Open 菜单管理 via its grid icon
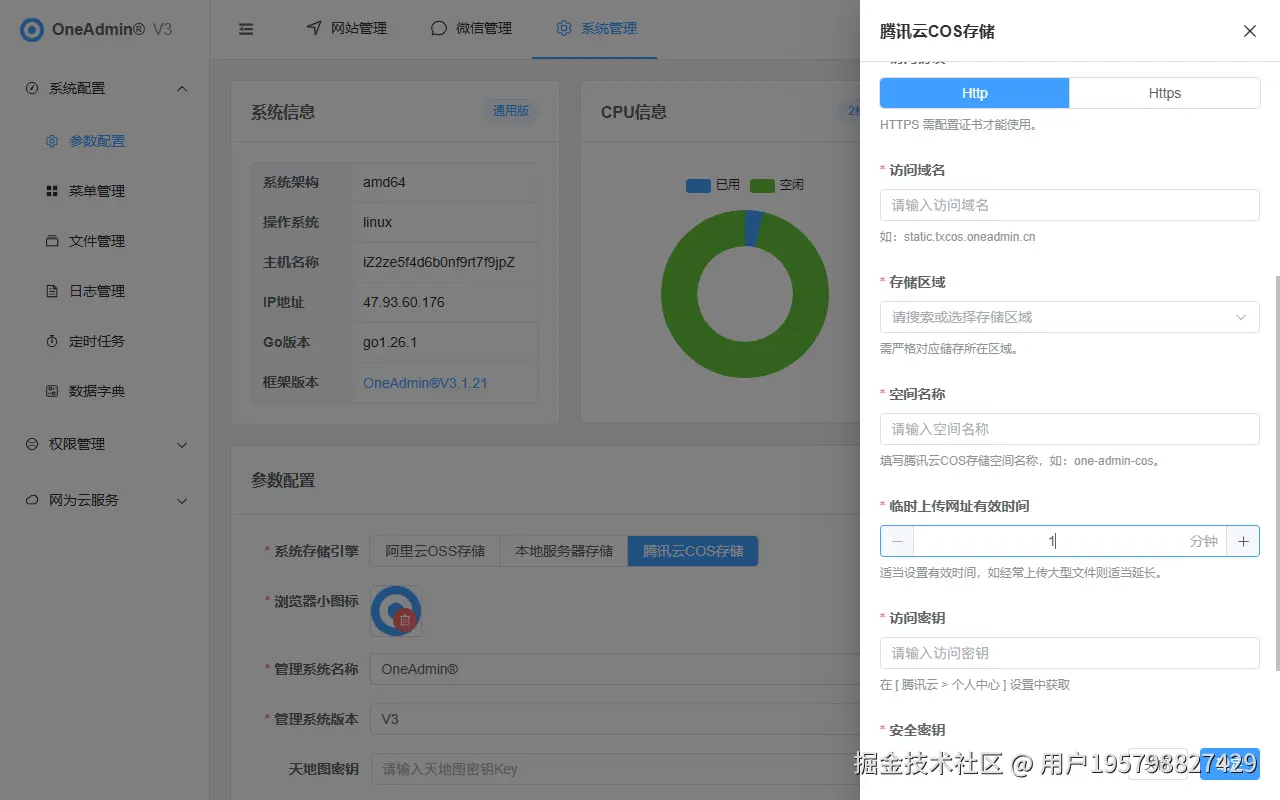 52,191
